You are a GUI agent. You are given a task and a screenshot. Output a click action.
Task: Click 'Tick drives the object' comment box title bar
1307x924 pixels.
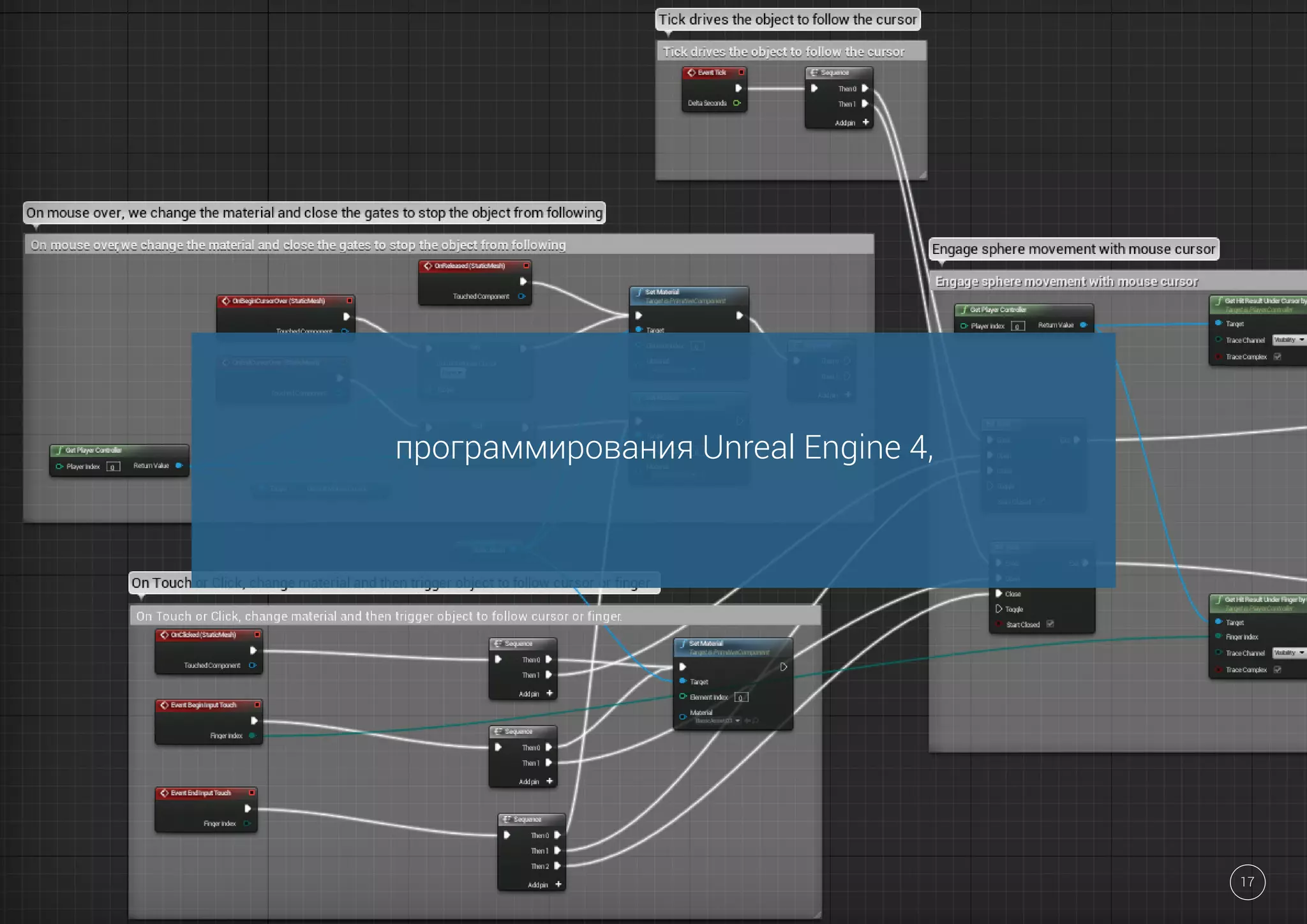pos(791,52)
